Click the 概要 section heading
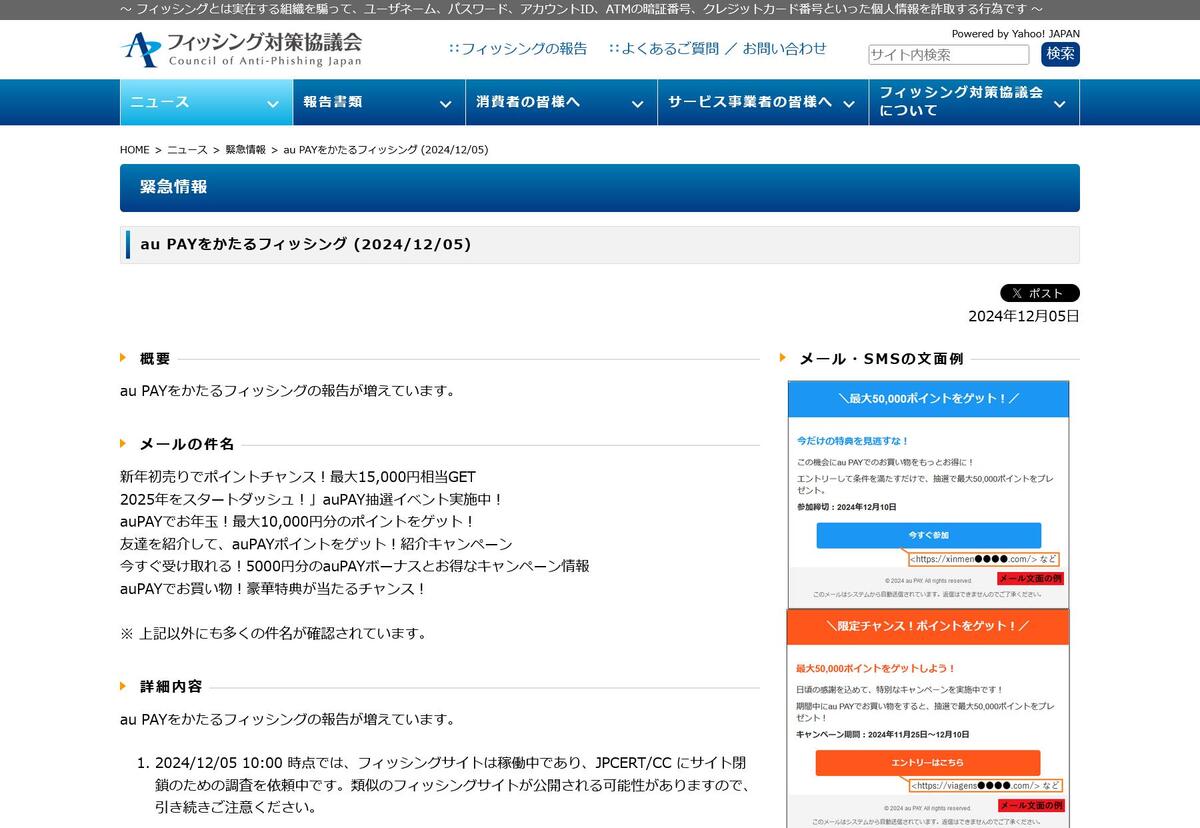Image resolution: width=1200 pixels, height=828 pixels. (155, 358)
